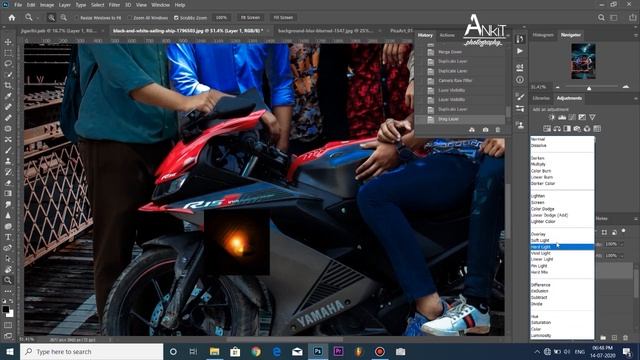Image resolution: width=640 pixels, height=360 pixels.
Task: Switch to the Libraries tab
Action: [x=541, y=98]
